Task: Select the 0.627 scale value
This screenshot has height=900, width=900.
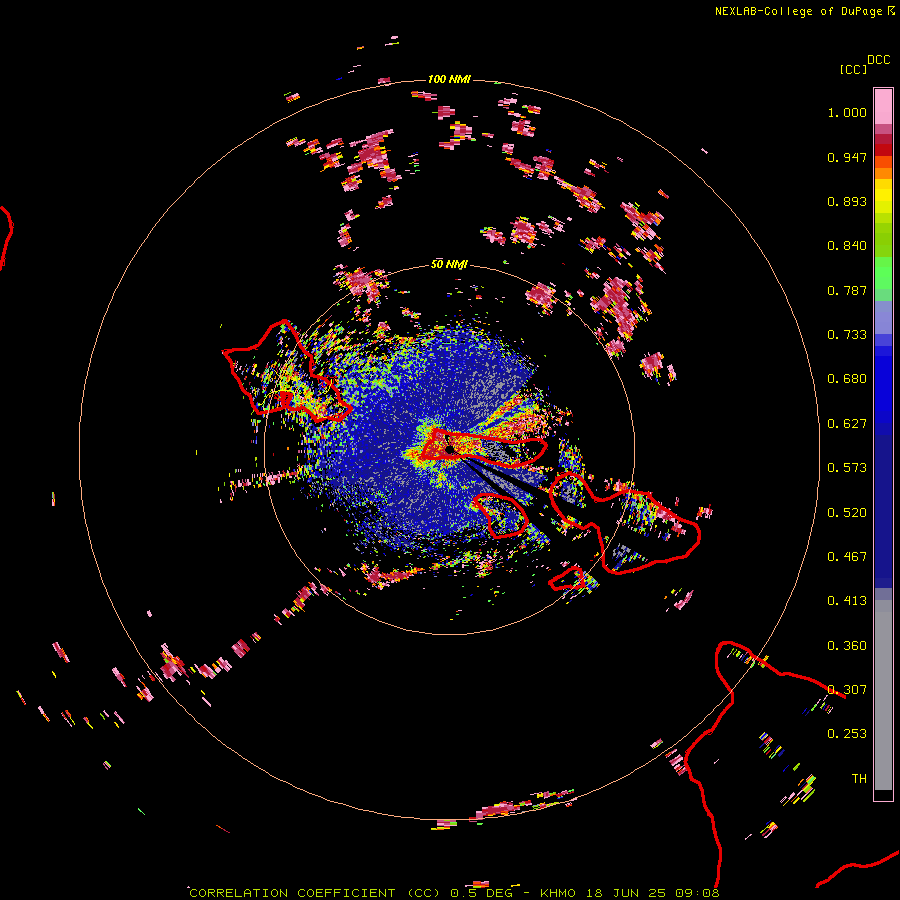Action: 847,424
